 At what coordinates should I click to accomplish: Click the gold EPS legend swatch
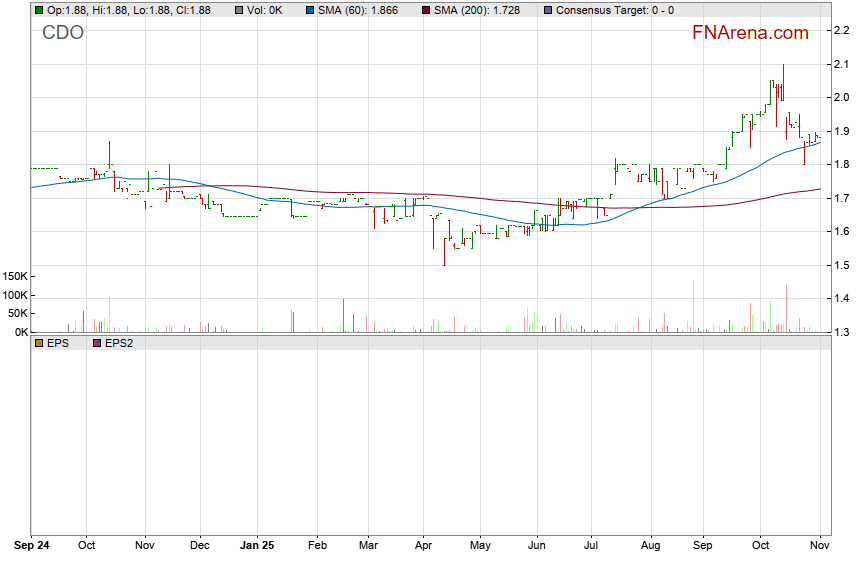point(38,343)
